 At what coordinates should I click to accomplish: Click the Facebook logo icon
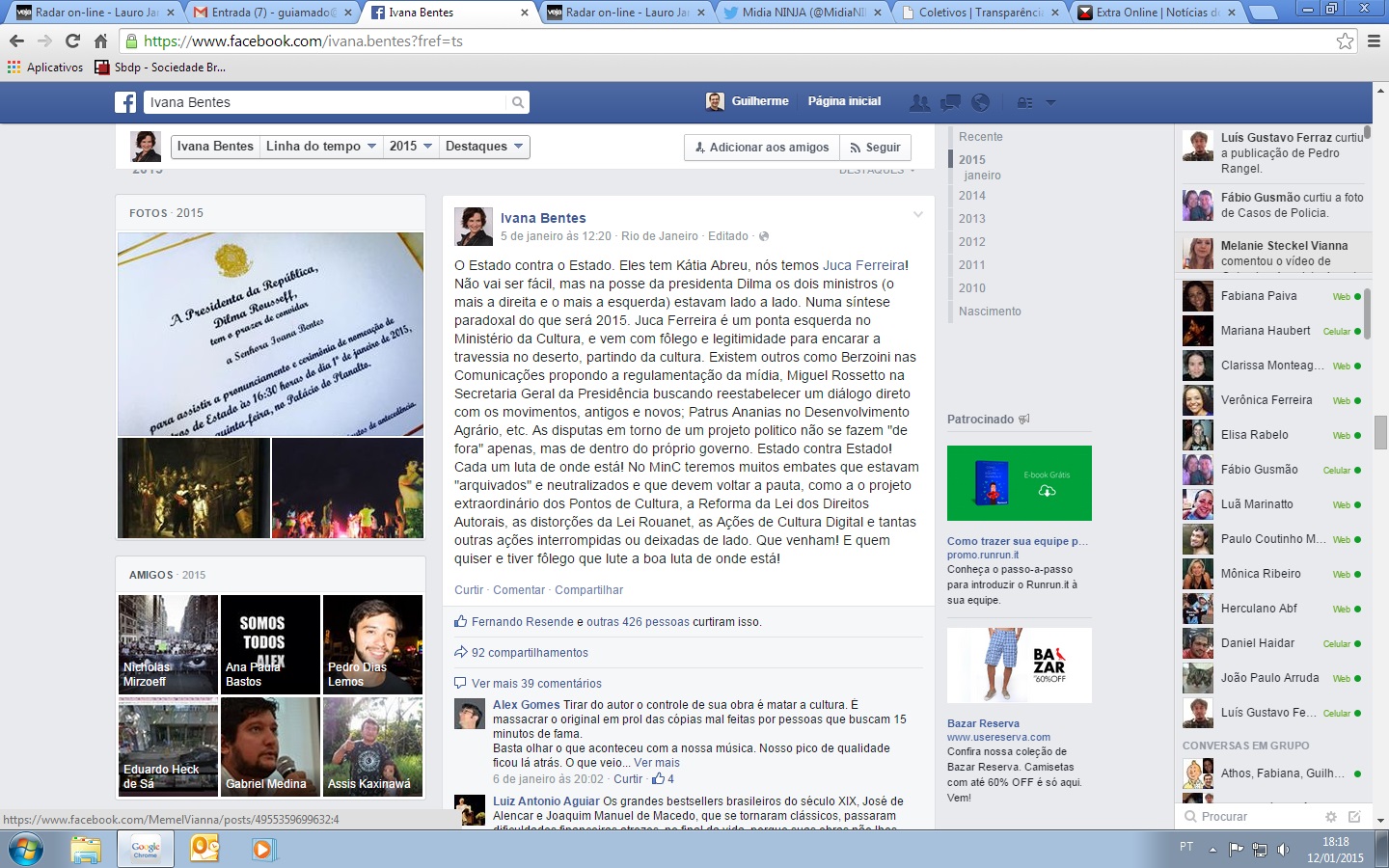tap(125, 102)
